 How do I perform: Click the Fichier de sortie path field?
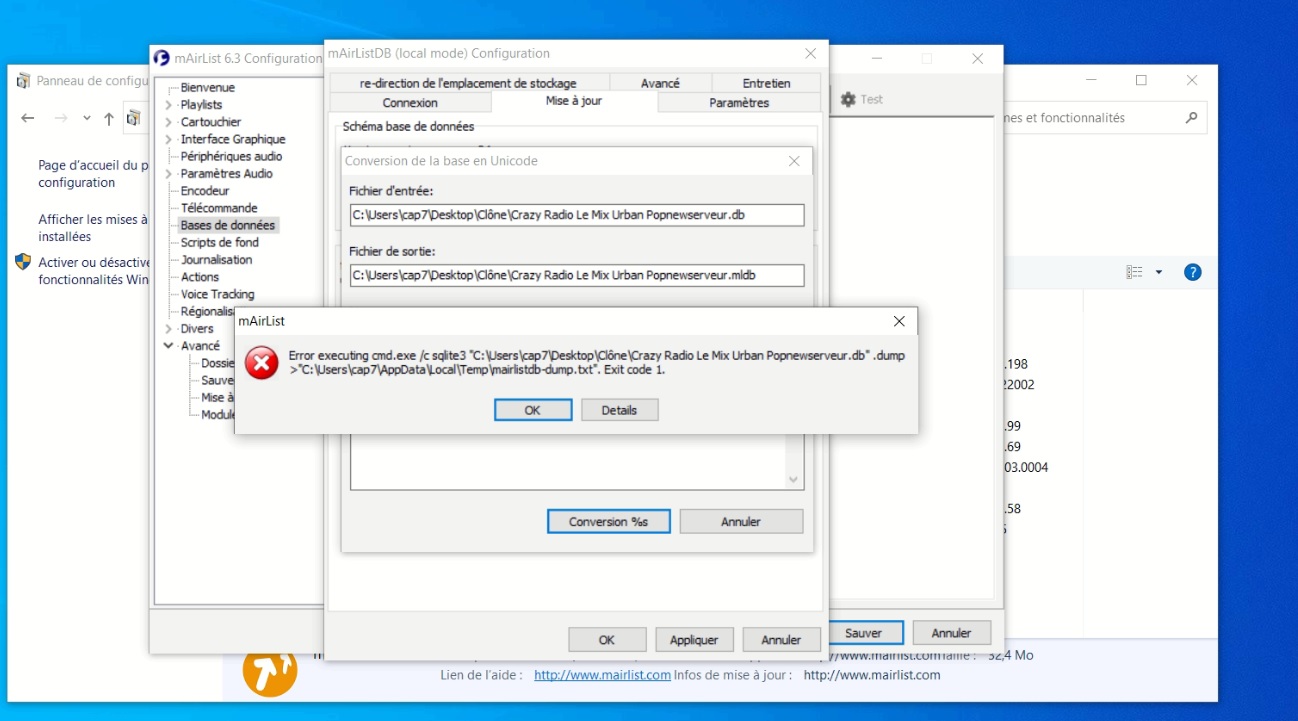577,275
